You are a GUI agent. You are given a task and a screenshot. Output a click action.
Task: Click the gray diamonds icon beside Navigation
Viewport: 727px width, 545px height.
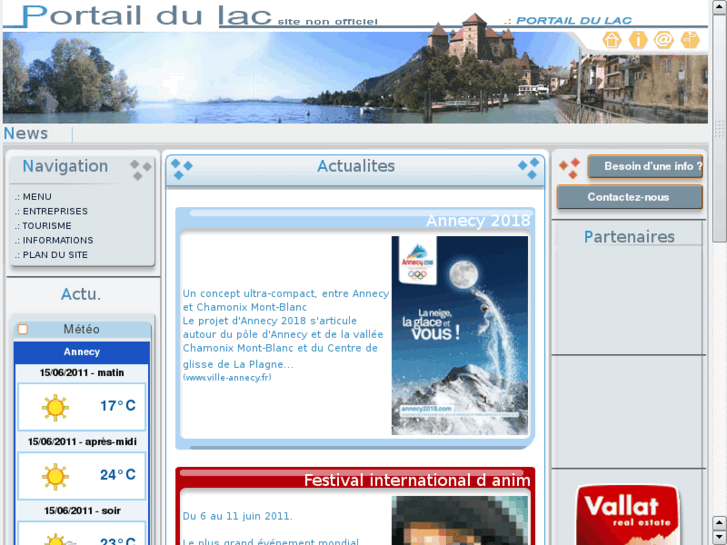[x=140, y=170]
